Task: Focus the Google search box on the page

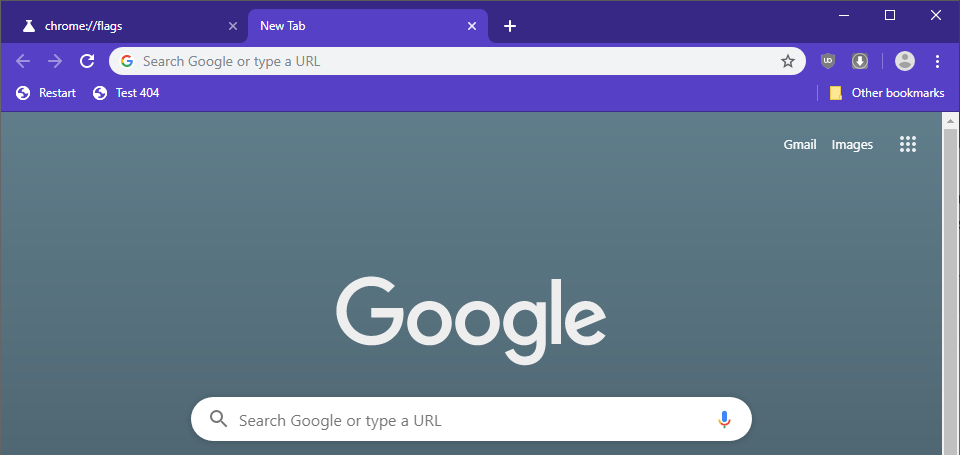Action: (x=471, y=419)
